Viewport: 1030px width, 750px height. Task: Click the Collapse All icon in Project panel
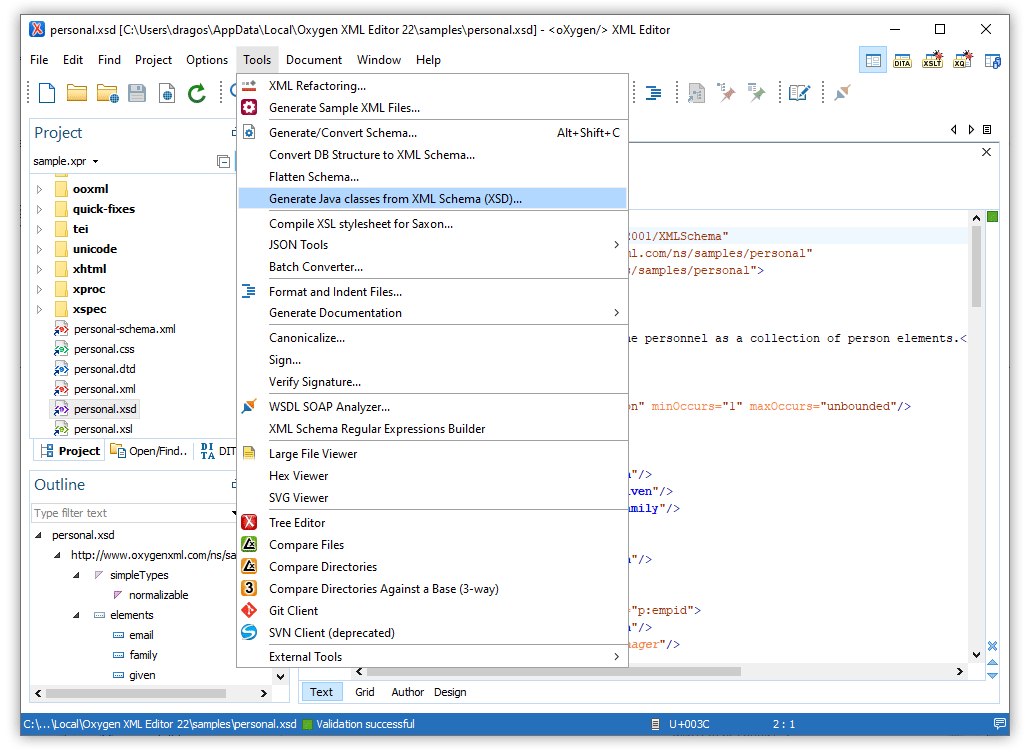(x=223, y=161)
